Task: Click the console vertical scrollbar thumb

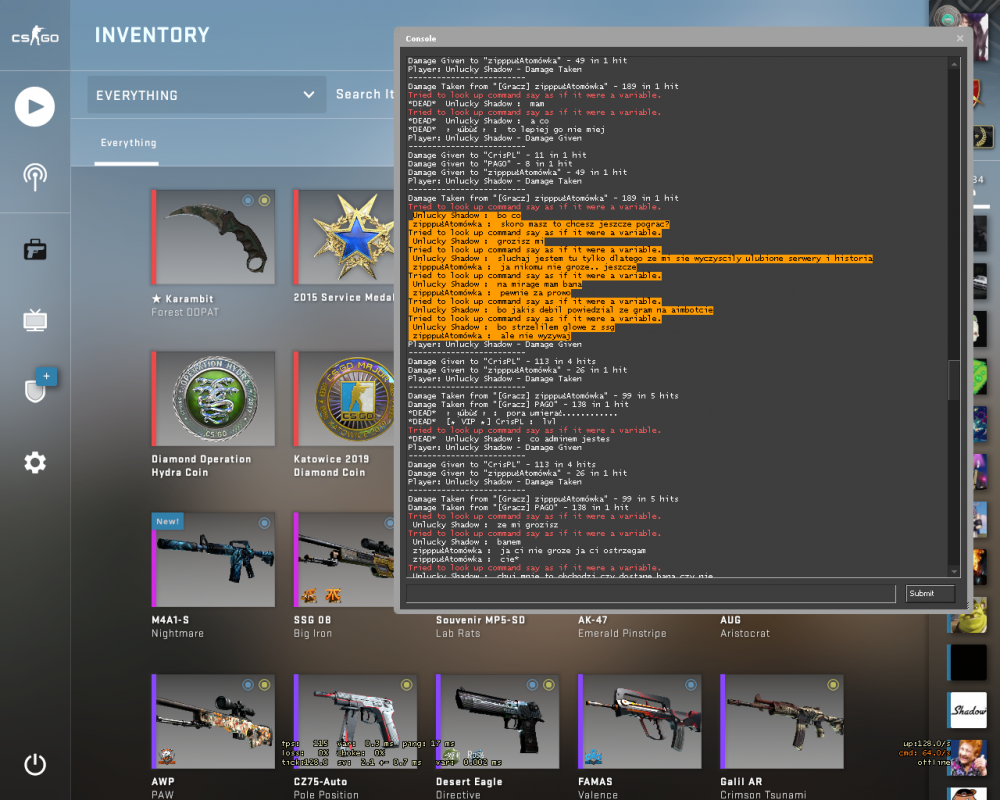Action: [954, 380]
